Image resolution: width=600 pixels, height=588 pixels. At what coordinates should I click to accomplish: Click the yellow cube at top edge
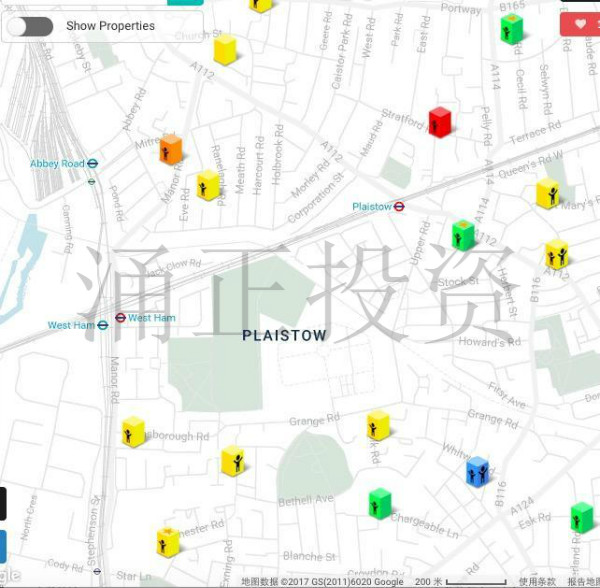click(x=261, y=5)
